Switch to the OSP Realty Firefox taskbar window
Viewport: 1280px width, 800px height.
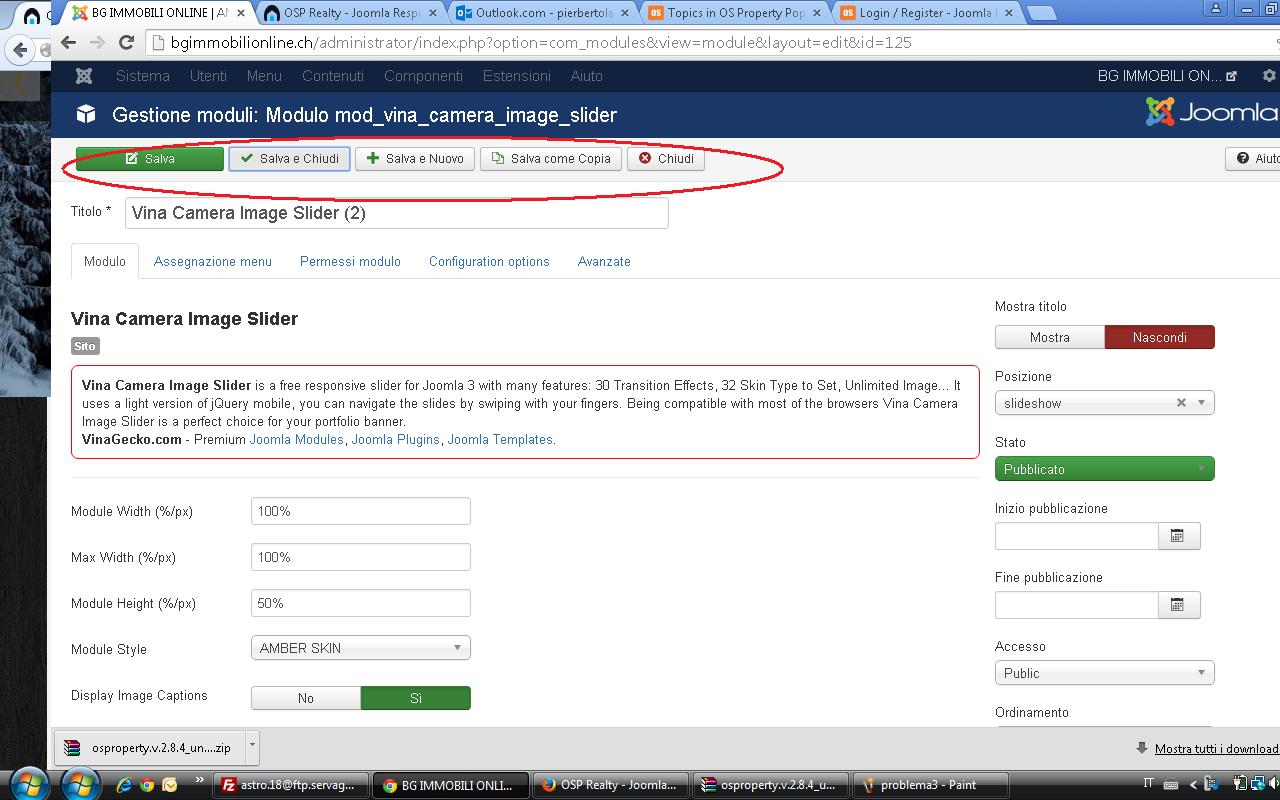coord(610,785)
